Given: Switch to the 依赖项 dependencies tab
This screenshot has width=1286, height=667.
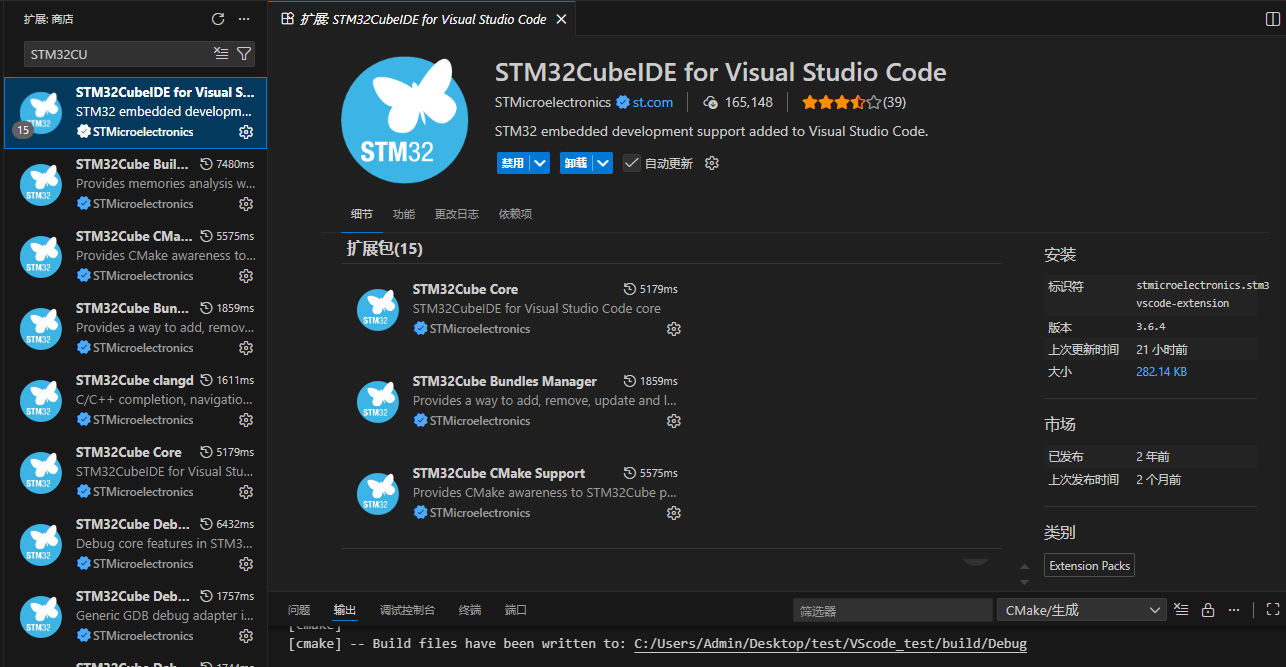Looking at the screenshot, I should pos(515,214).
